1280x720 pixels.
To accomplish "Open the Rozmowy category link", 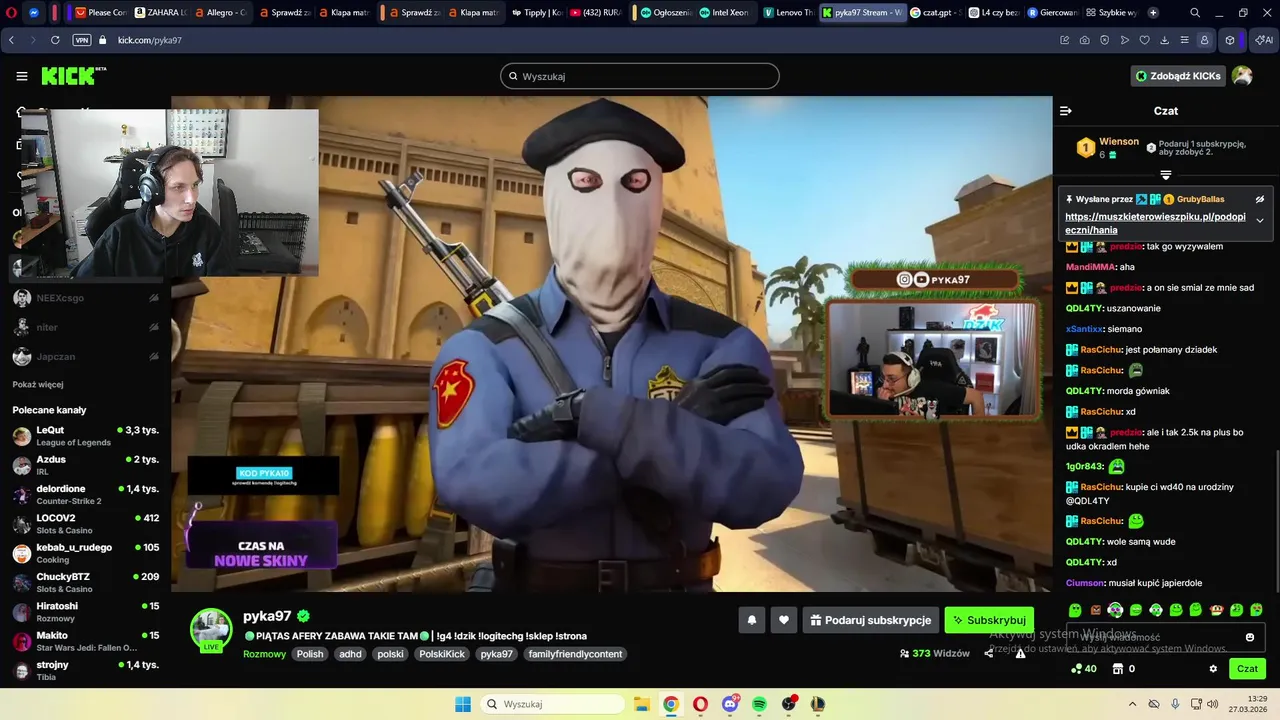I will coord(264,654).
